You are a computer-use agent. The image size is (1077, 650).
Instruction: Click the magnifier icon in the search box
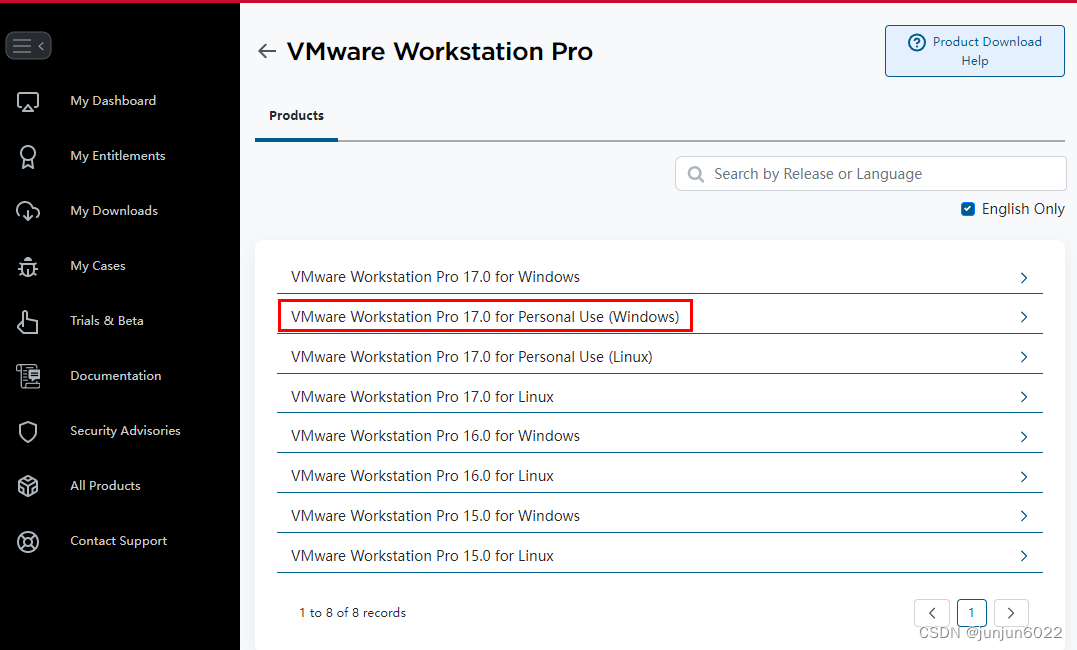point(696,175)
